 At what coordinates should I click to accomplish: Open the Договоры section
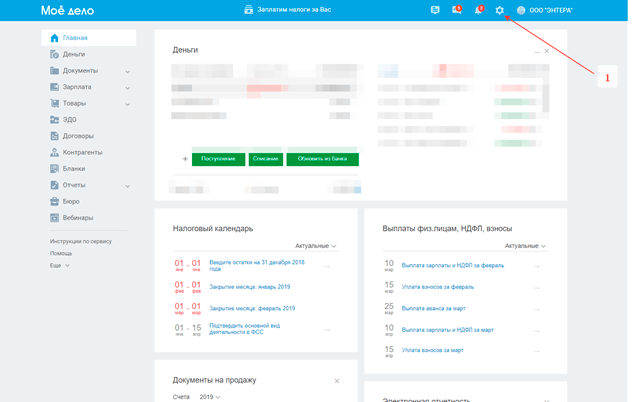coord(77,136)
